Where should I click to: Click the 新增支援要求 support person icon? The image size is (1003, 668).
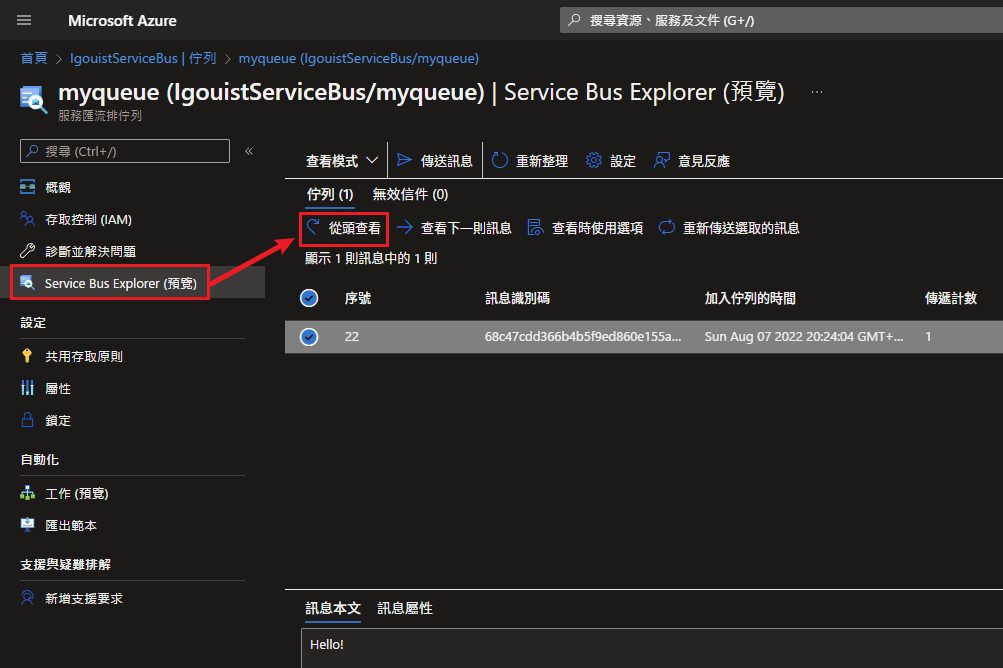(28, 598)
